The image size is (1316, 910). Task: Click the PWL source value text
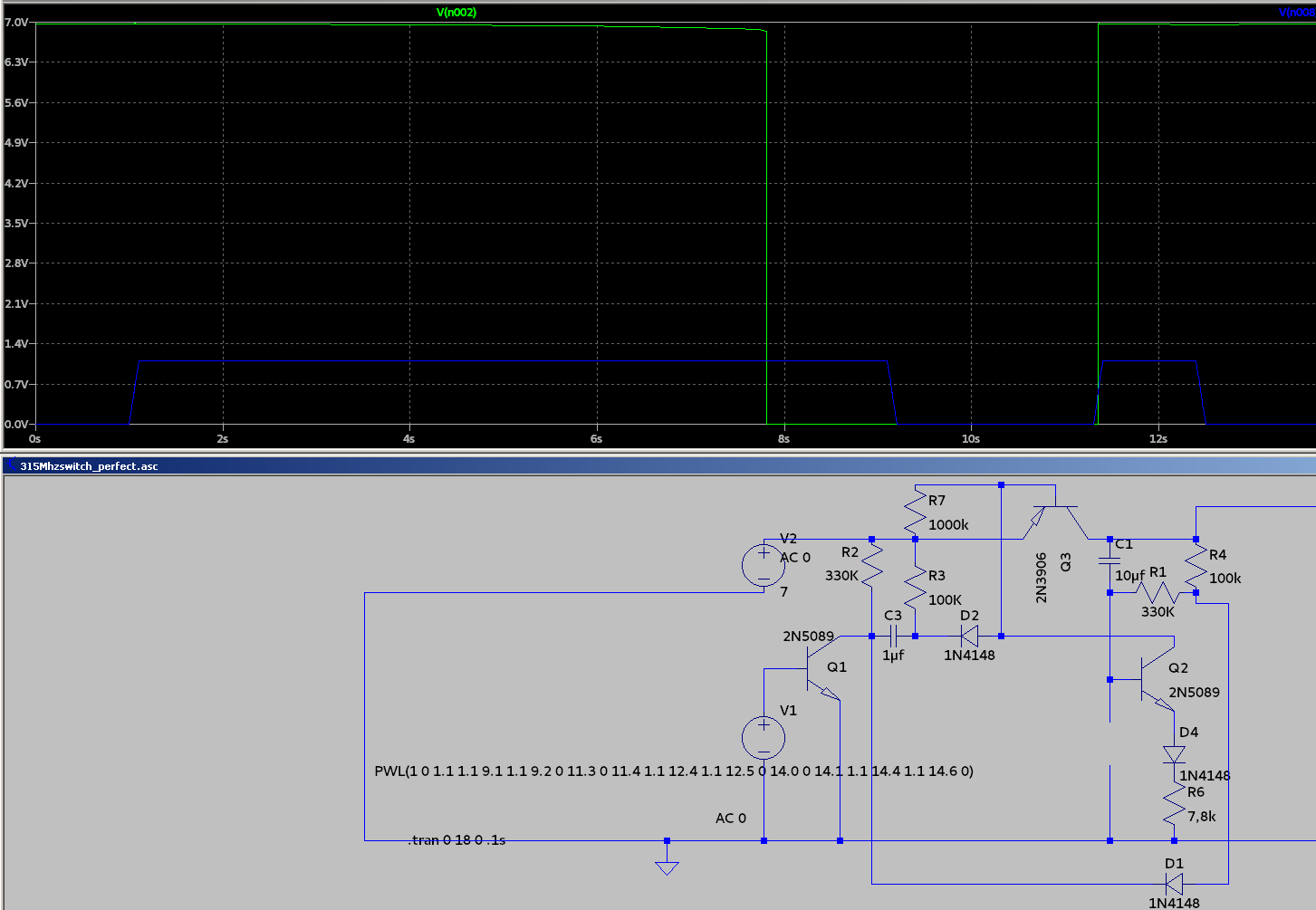673,771
